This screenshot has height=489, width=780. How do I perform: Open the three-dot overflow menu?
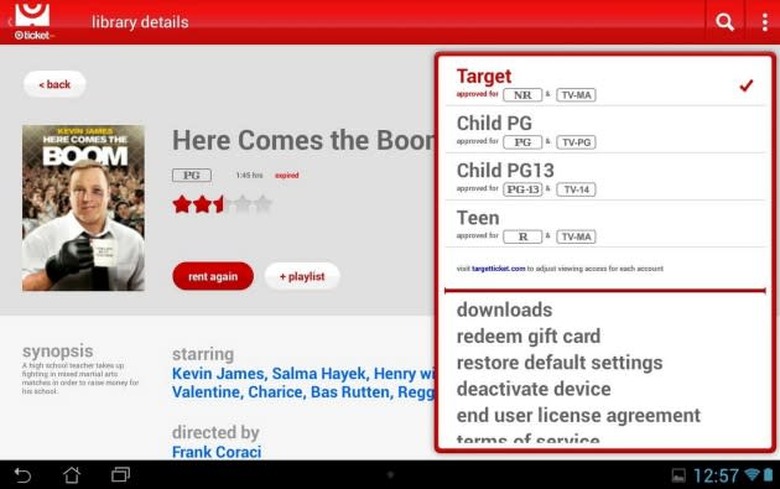[764, 22]
